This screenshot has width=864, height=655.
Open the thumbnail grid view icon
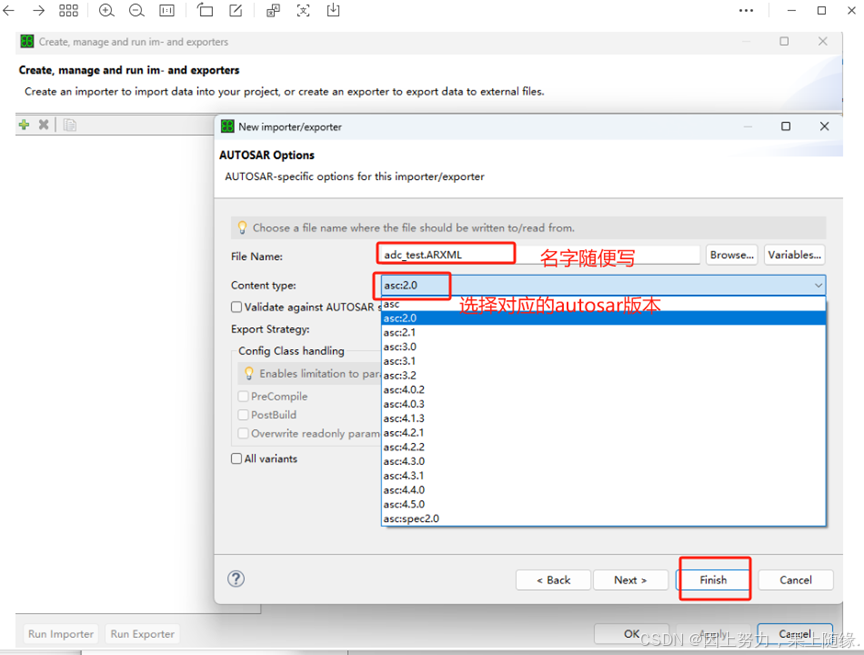pos(68,10)
